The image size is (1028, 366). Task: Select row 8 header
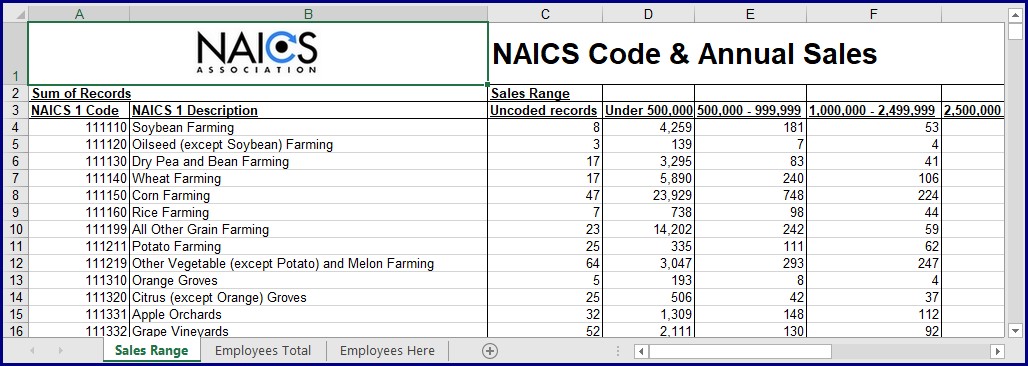[x=15, y=195]
